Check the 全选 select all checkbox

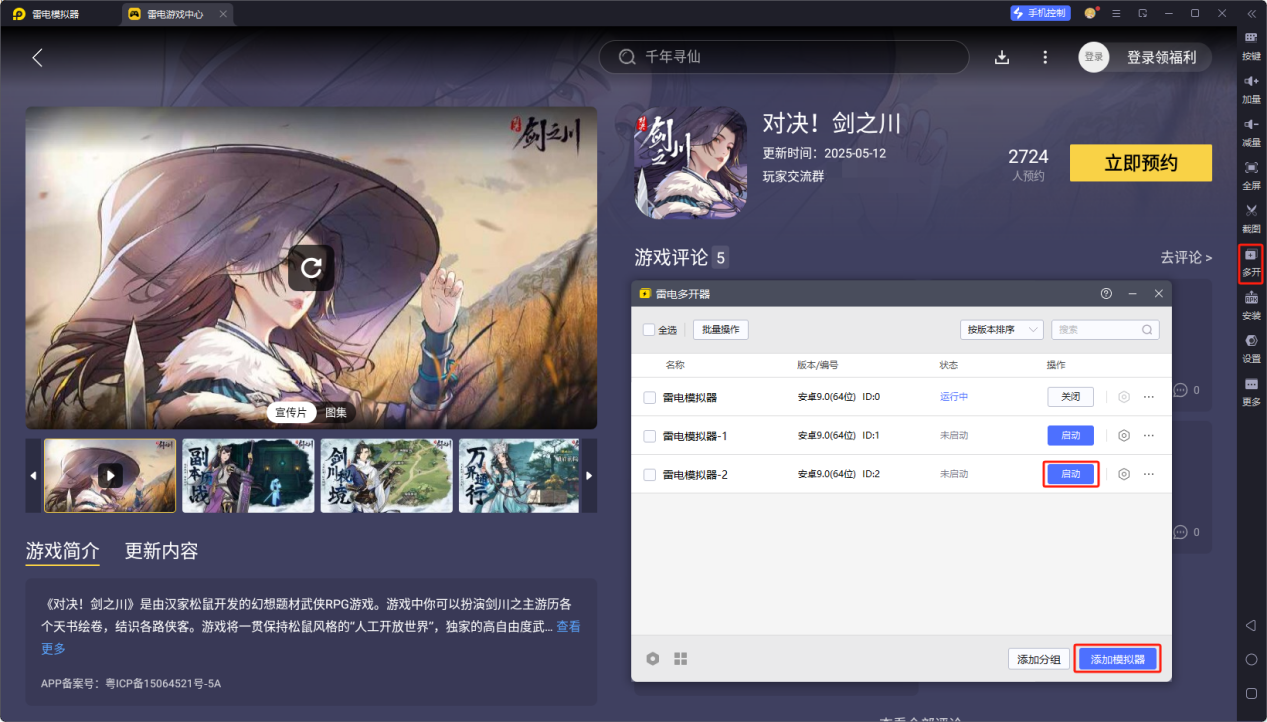649,330
